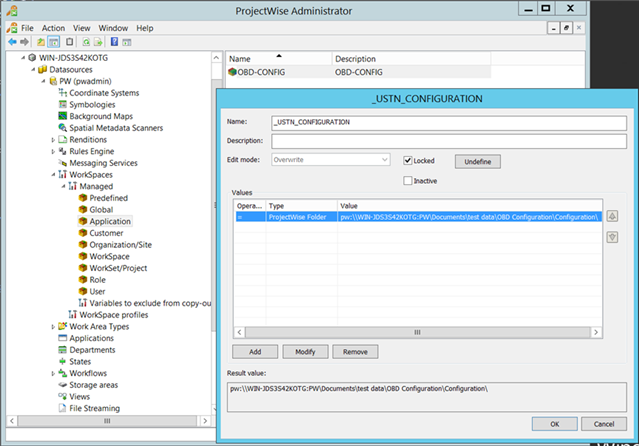Select the ProjectWise Folder value row
Image resolution: width=639 pixels, height=446 pixels.
[x=418, y=217]
